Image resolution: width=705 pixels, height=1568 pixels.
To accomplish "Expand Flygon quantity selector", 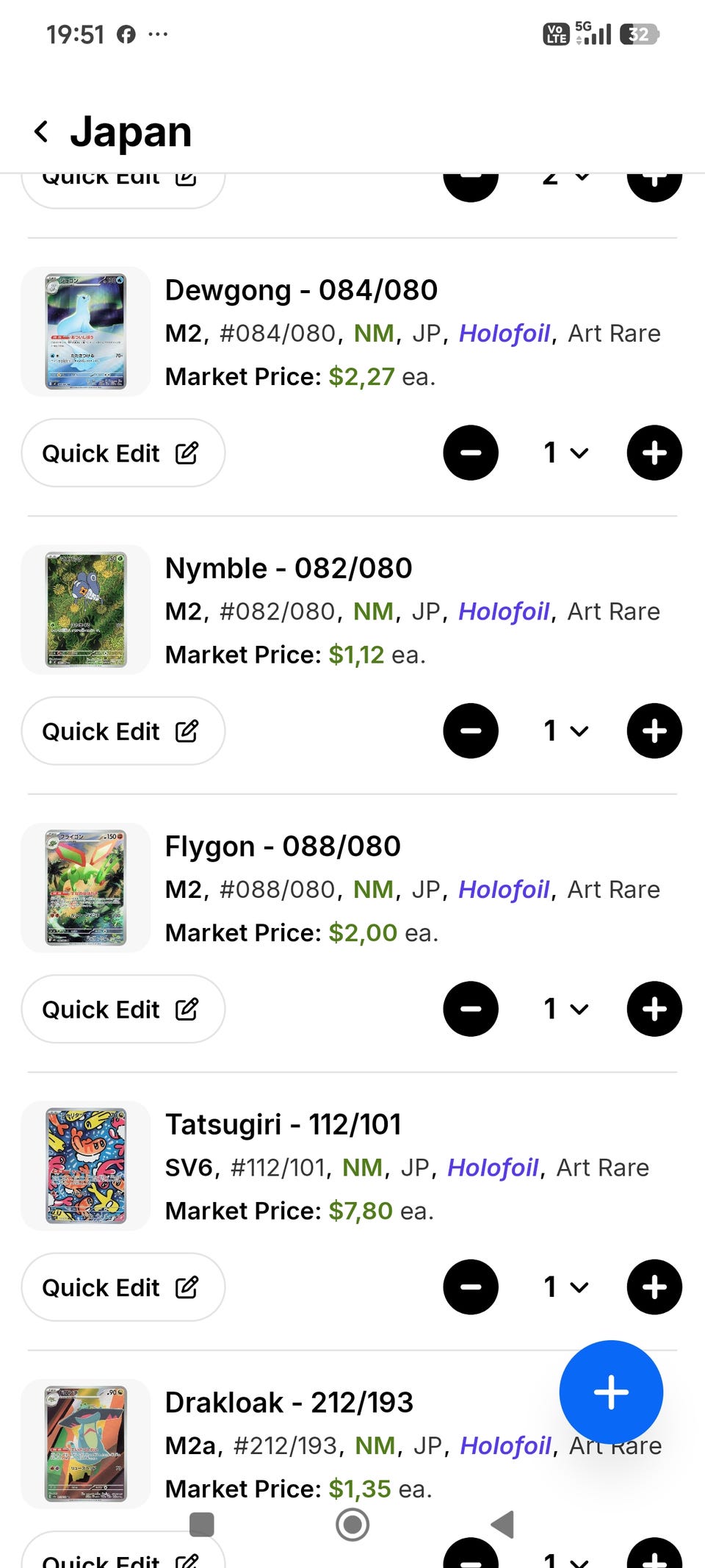I will (x=565, y=1009).
